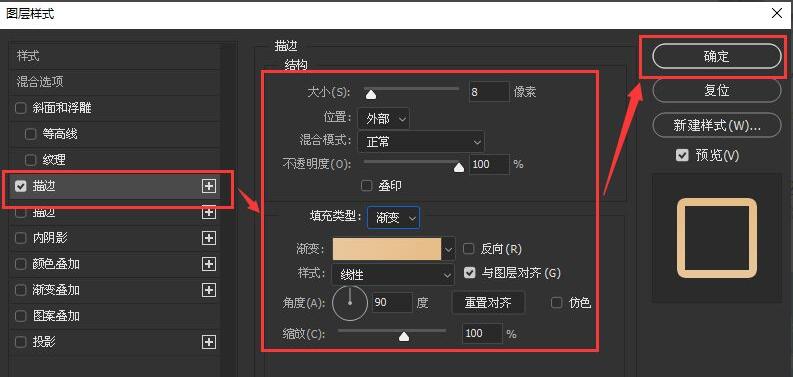
Task: Enable the 仿色 checkbox
Action: [556, 303]
